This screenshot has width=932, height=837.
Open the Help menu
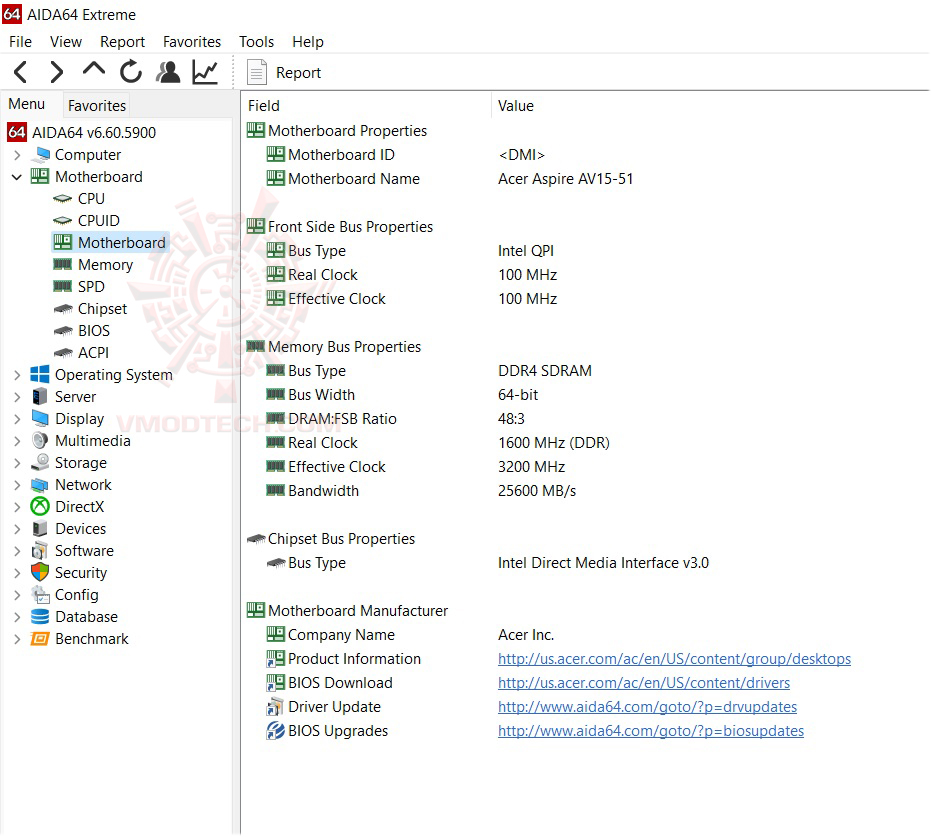click(x=308, y=42)
